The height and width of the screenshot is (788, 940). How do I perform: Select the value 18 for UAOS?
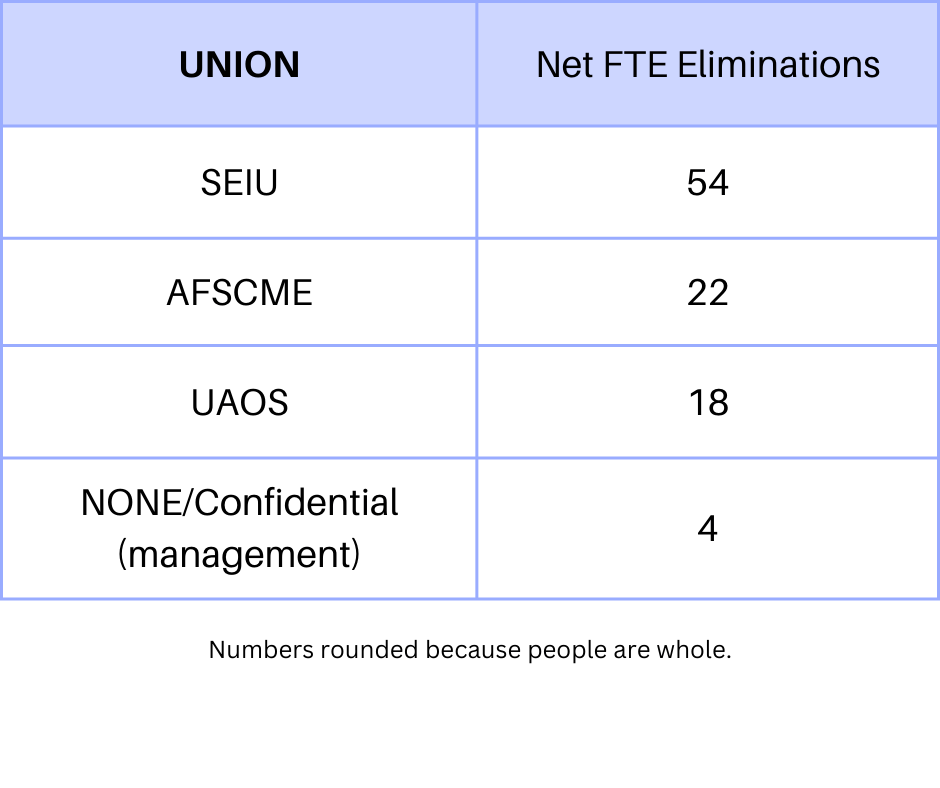pos(707,403)
